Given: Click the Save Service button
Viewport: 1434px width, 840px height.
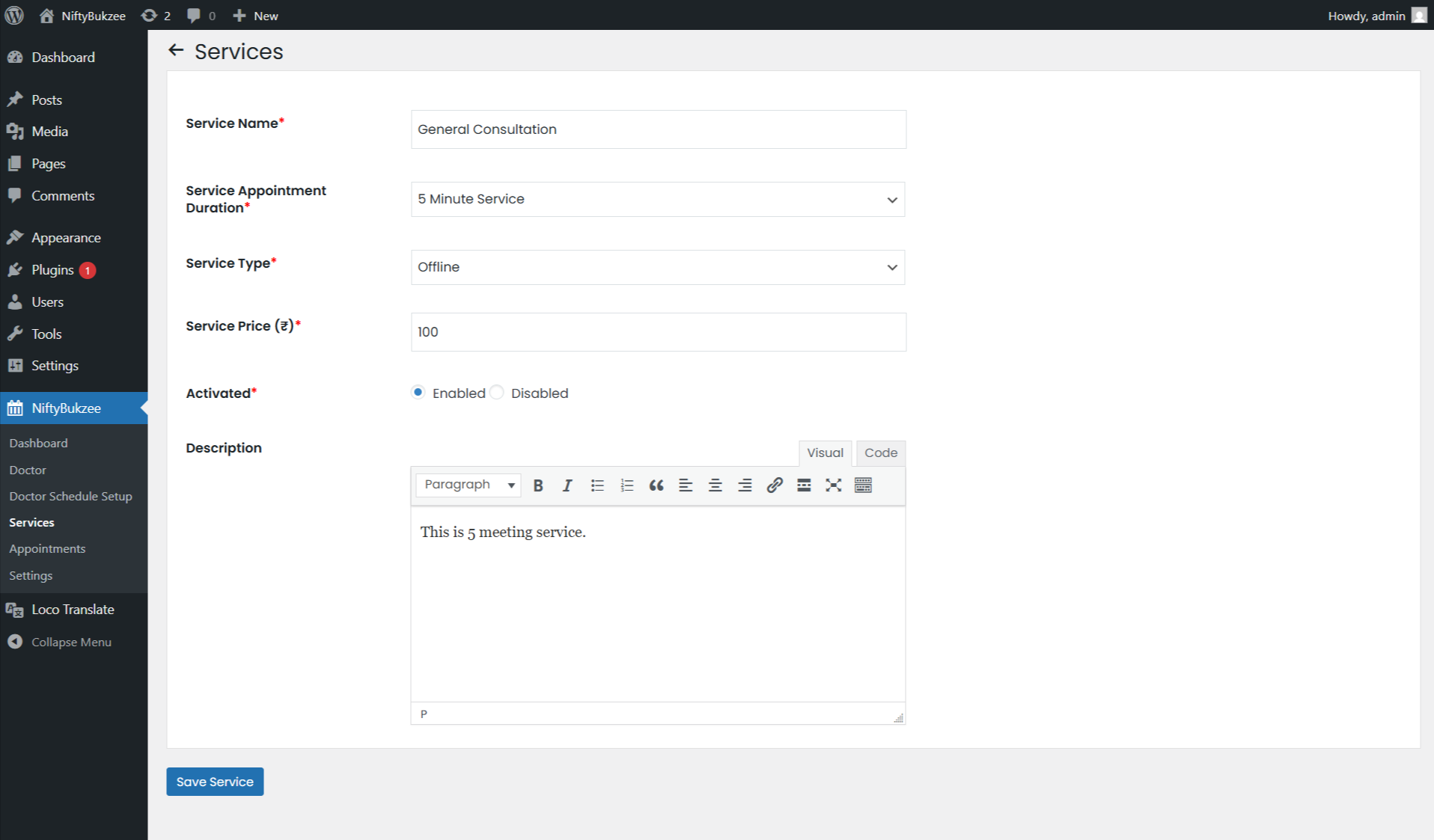Looking at the screenshot, I should click(215, 782).
